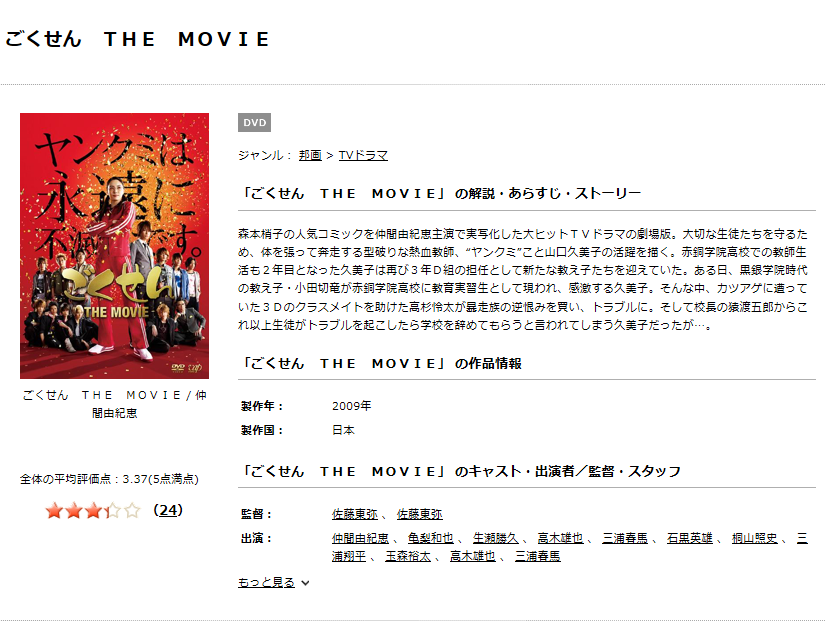The image size is (825, 624).
Task: Click the orange star rating icons
Action: coord(93,510)
